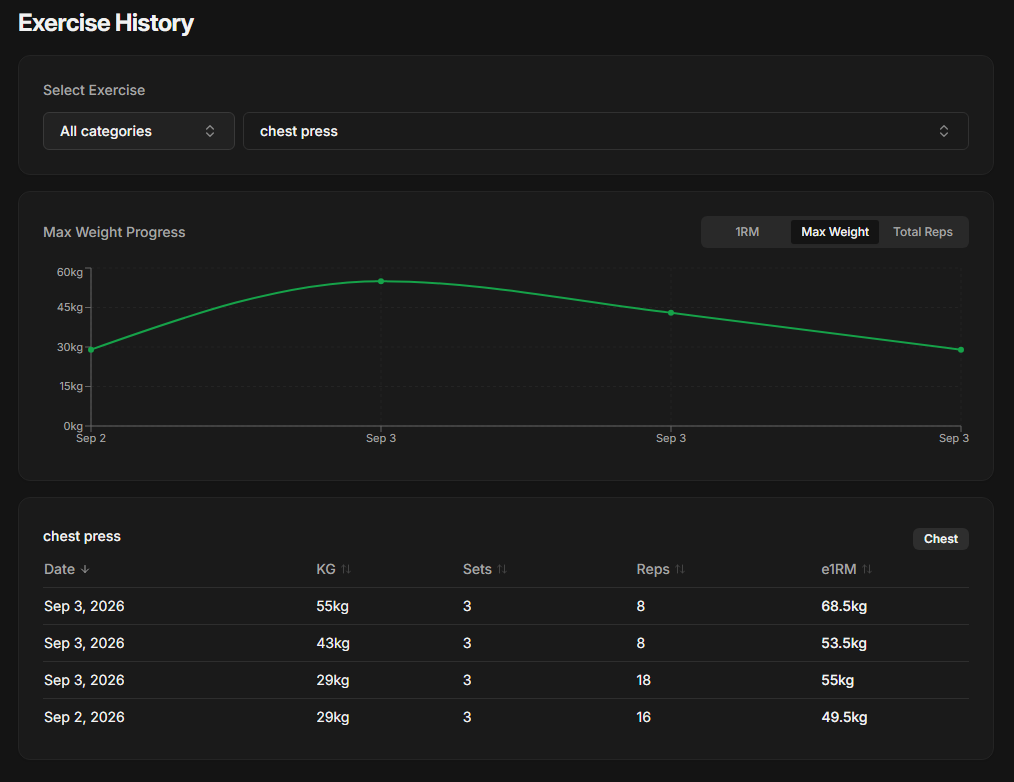Viewport: 1014px width, 782px height.
Task: Click the 60kg axis label
Action: click(70, 272)
